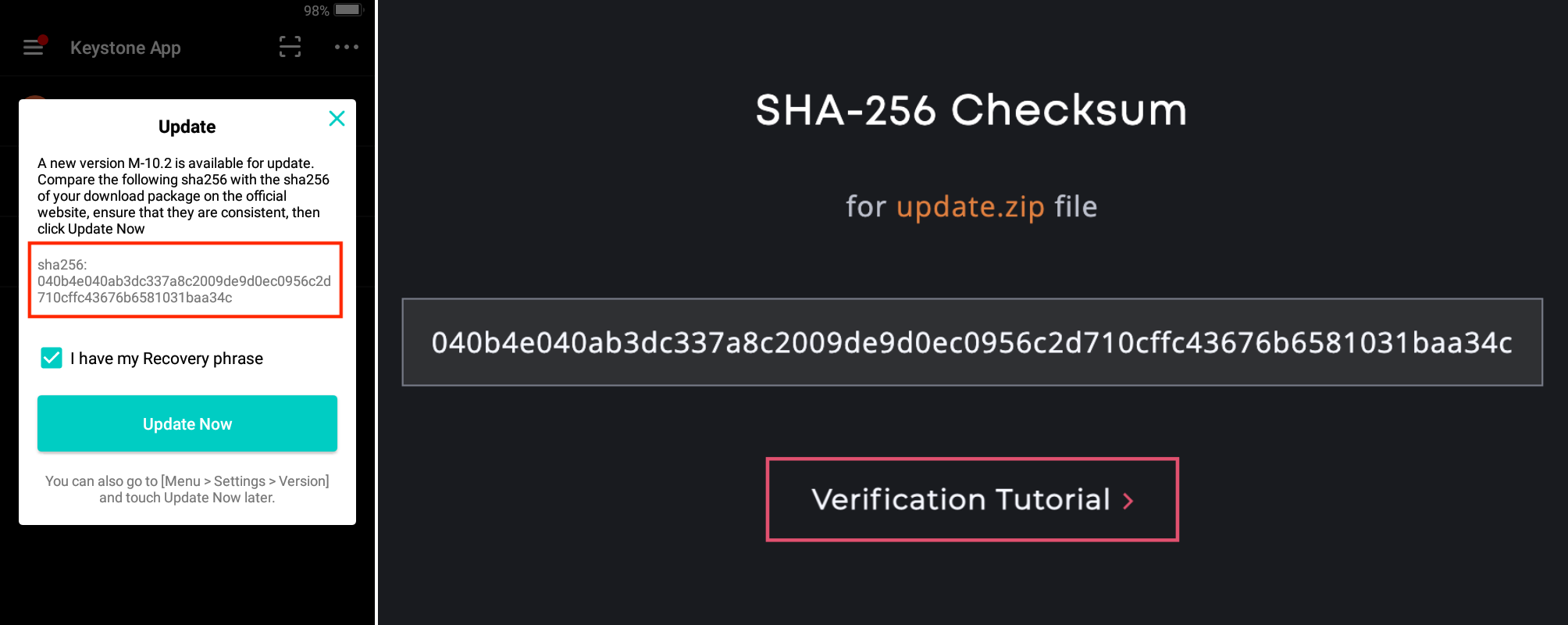
Task: Open the three-dot overflow menu
Action: coord(346,48)
